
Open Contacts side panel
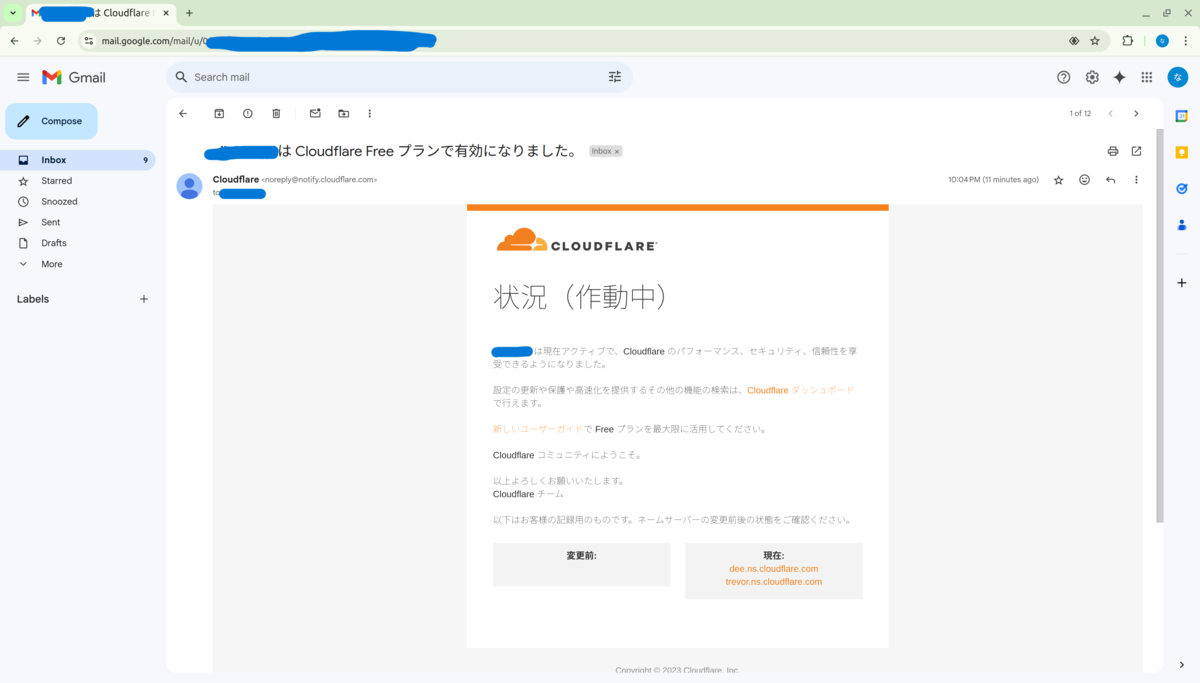[x=1182, y=224]
